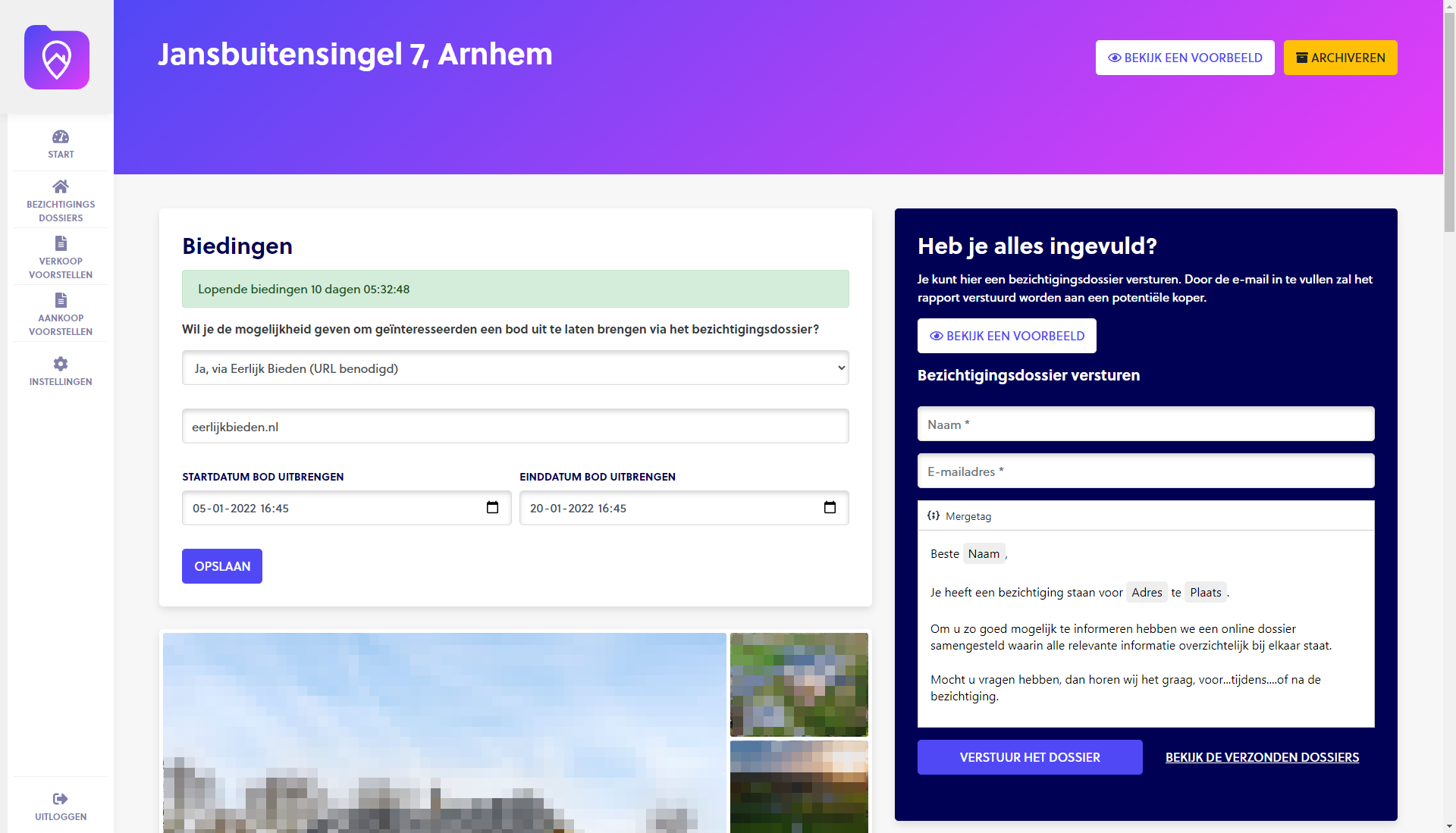Save bids with Opslaan button
1456x833 pixels.
pyautogui.click(x=221, y=566)
